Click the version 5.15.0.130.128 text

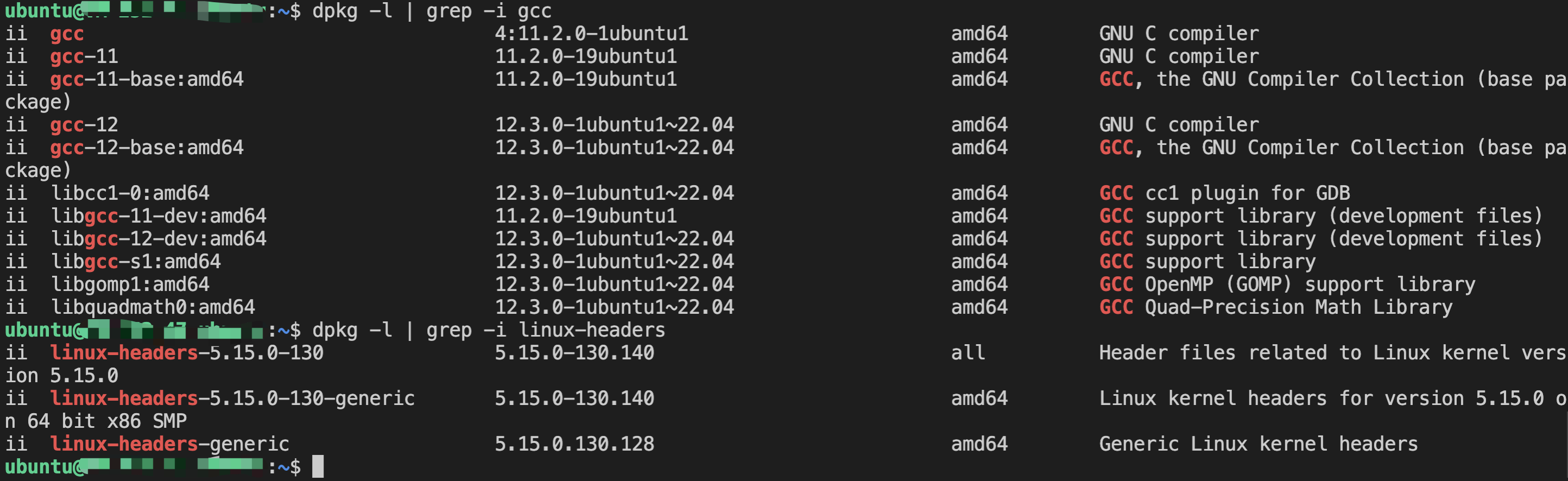[x=574, y=444]
